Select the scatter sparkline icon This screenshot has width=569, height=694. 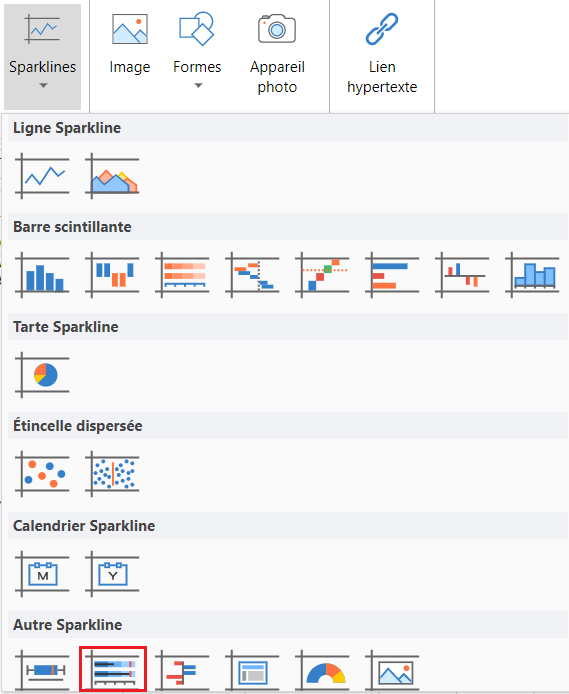(x=42, y=474)
